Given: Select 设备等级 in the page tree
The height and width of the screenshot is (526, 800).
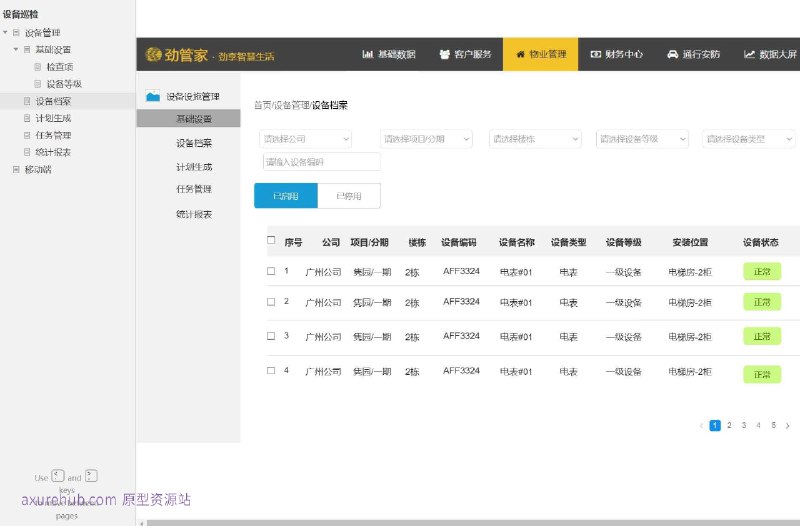Looking at the screenshot, I should 64,84.
